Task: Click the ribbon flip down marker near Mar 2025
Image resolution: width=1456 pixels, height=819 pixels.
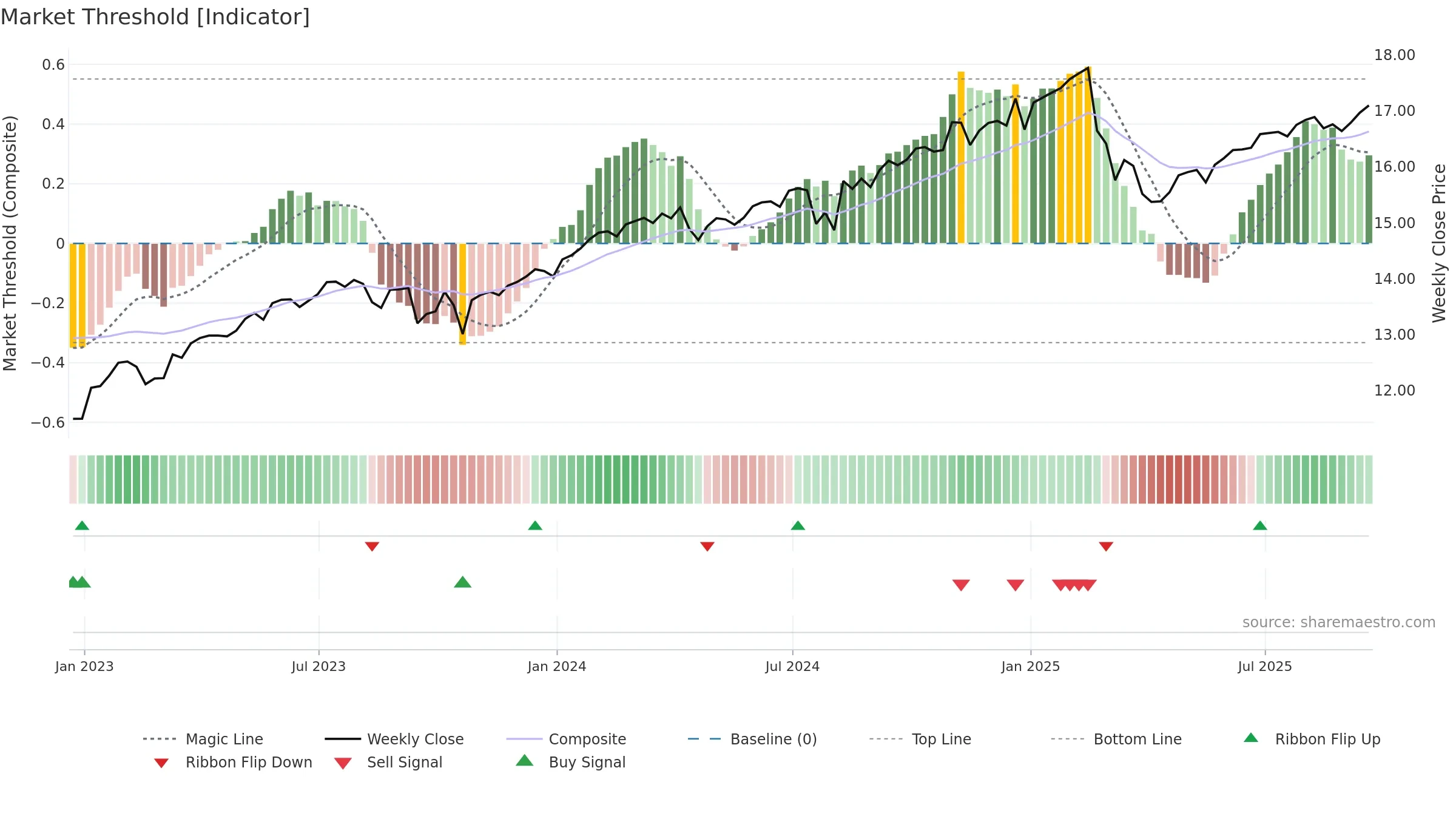Action: click(1106, 547)
